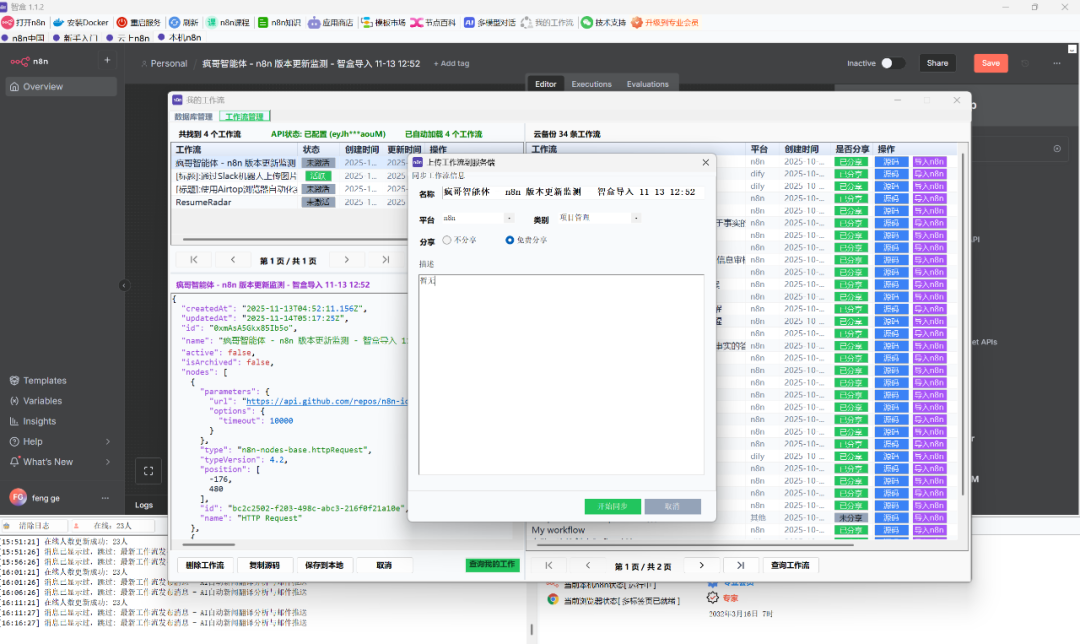Screen dimensions: 1080x644
Task: Expand the Help submenu in sidebar
Action: pos(107,442)
